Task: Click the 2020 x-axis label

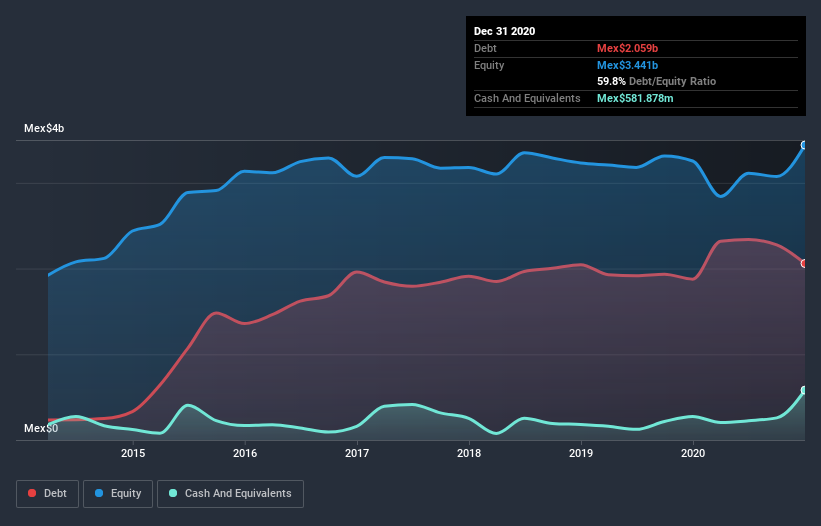Action: (x=693, y=453)
